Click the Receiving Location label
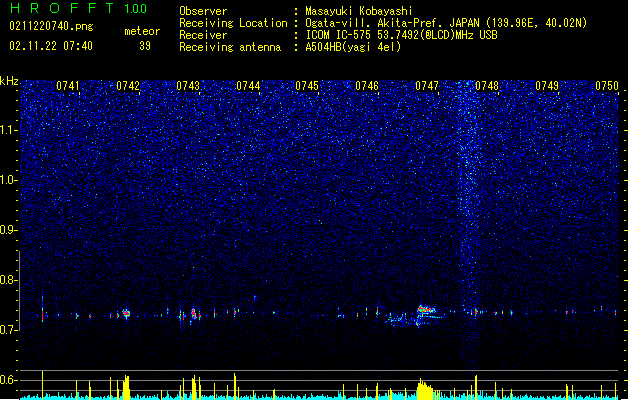Screen dimensions: 629x400 (x=233, y=23)
